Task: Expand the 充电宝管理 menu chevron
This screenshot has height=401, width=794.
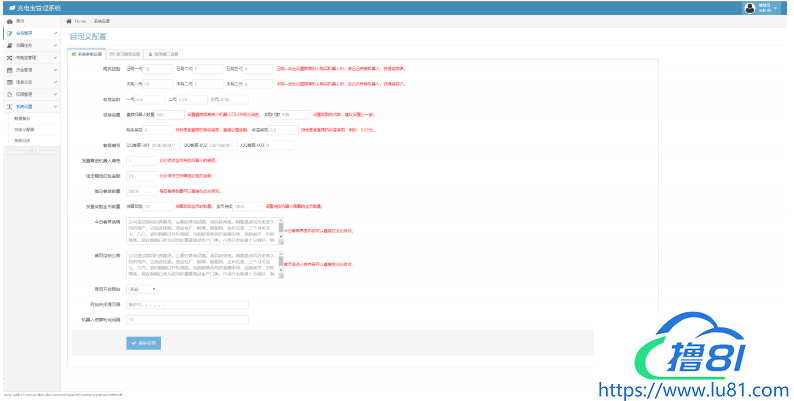Action: (x=55, y=58)
